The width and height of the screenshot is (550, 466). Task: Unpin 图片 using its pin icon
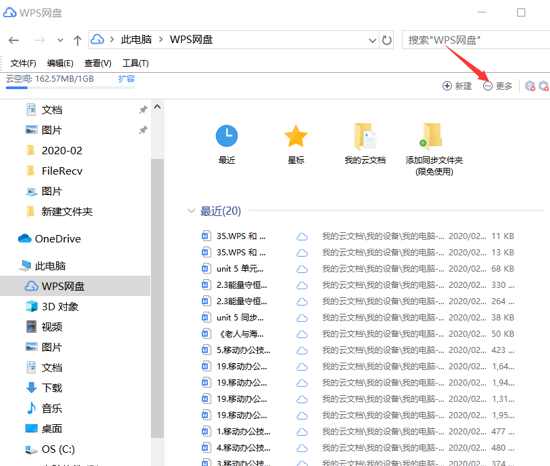(x=143, y=130)
